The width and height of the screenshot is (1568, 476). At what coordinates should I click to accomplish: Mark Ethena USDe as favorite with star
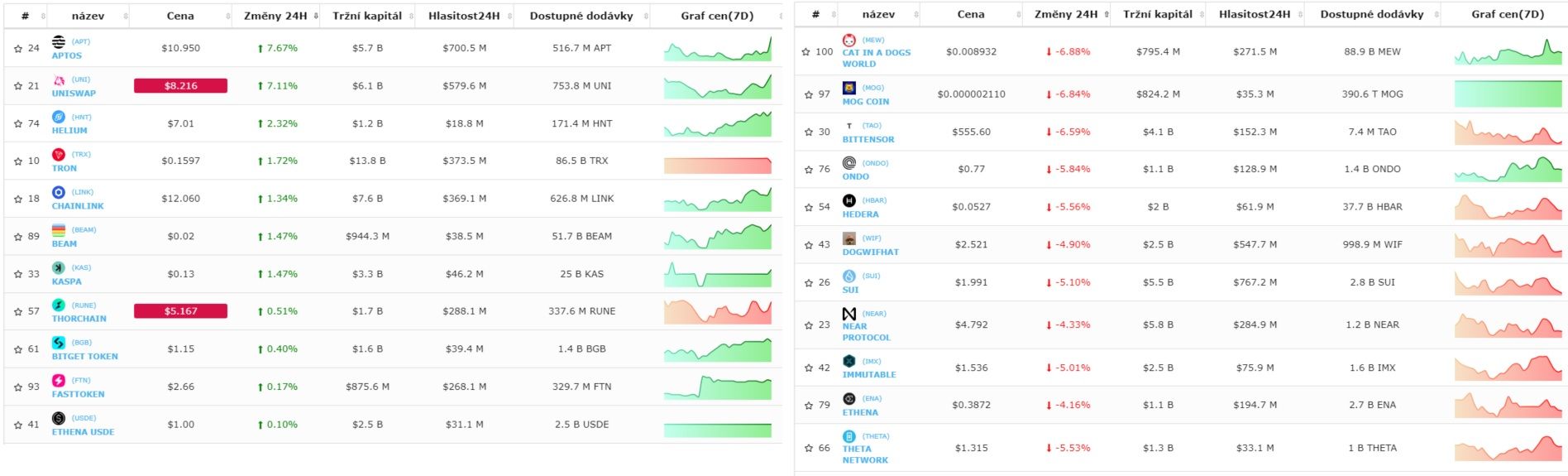pos(18,425)
